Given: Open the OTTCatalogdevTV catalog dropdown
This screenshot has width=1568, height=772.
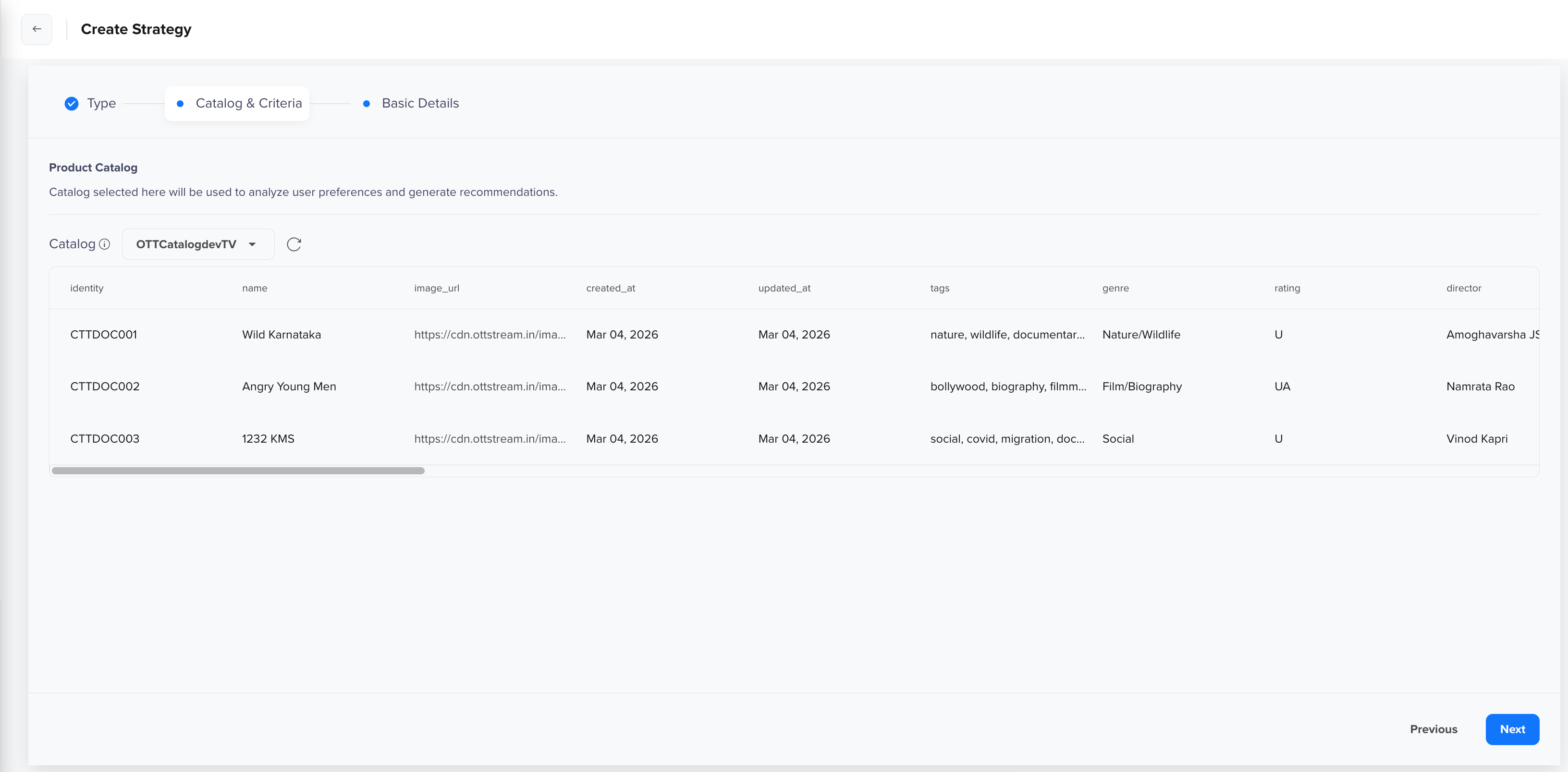Looking at the screenshot, I should 198,244.
